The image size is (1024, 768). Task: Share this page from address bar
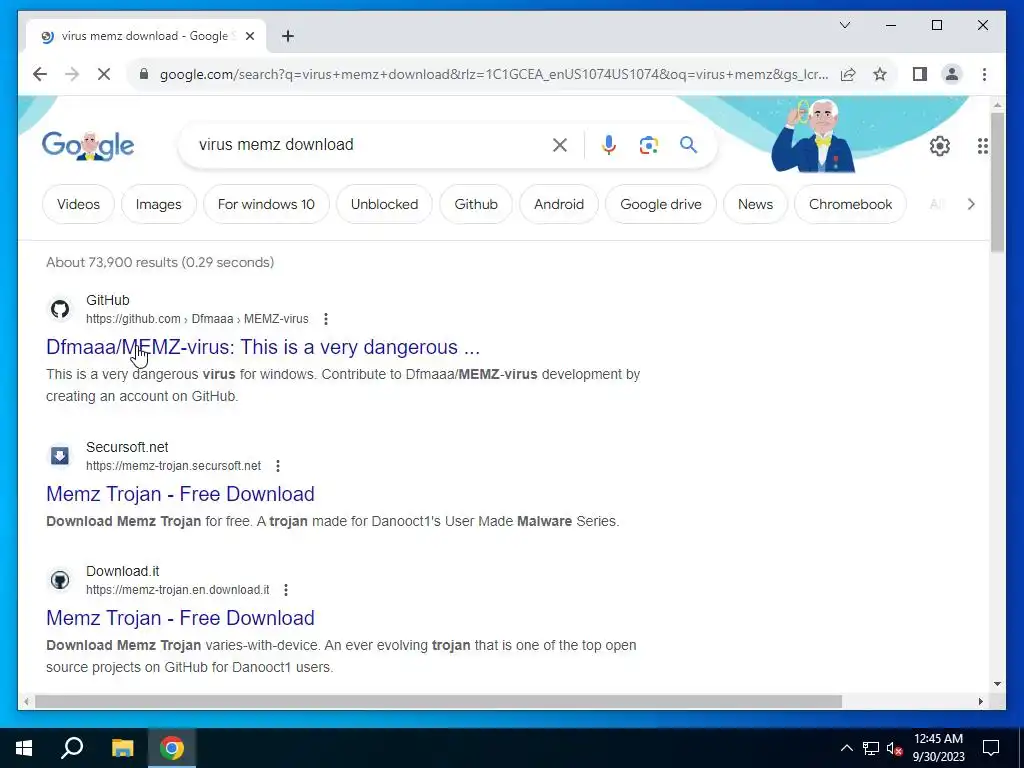pyautogui.click(x=848, y=74)
